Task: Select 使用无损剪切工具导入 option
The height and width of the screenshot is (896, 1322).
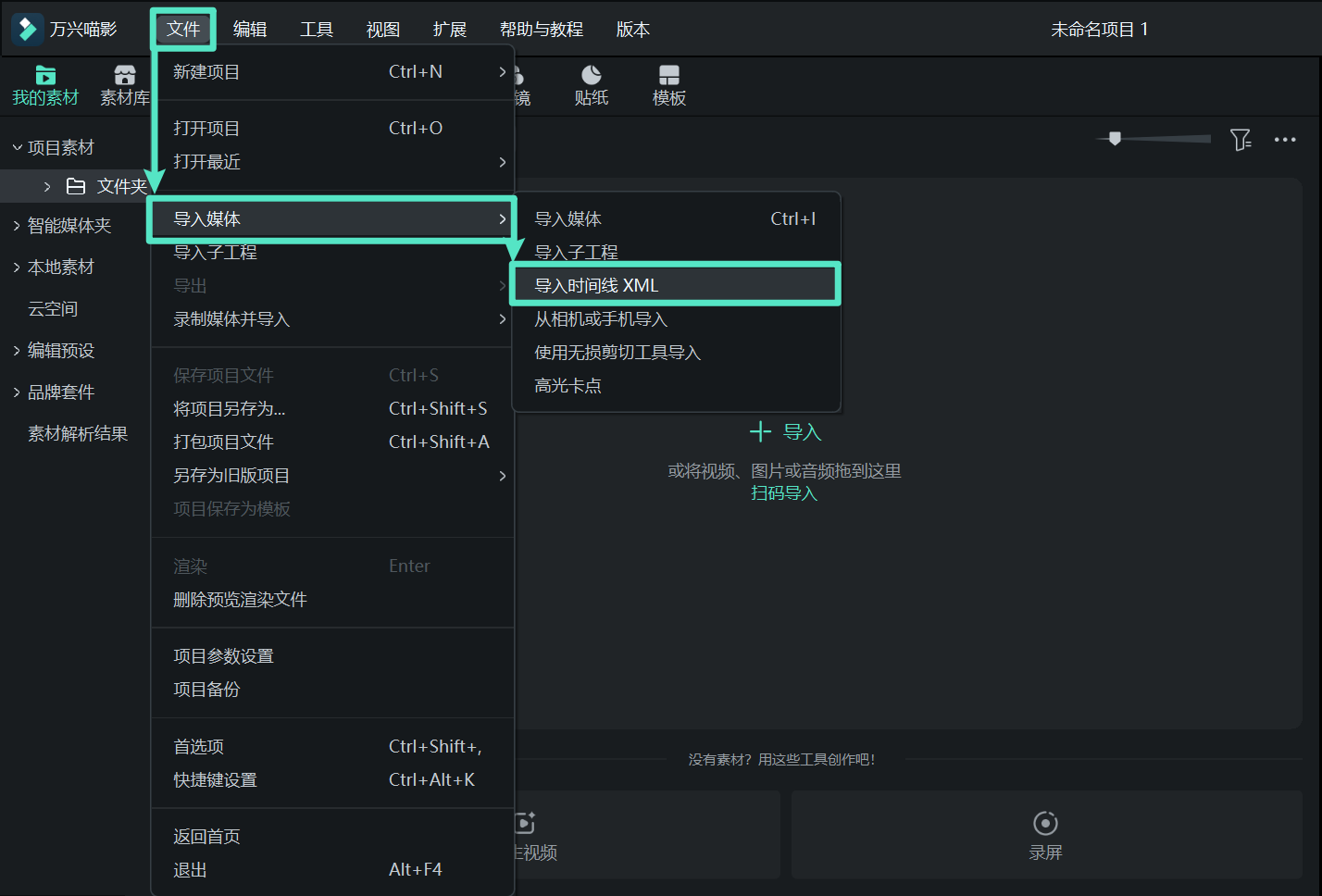Action: tap(677, 353)
